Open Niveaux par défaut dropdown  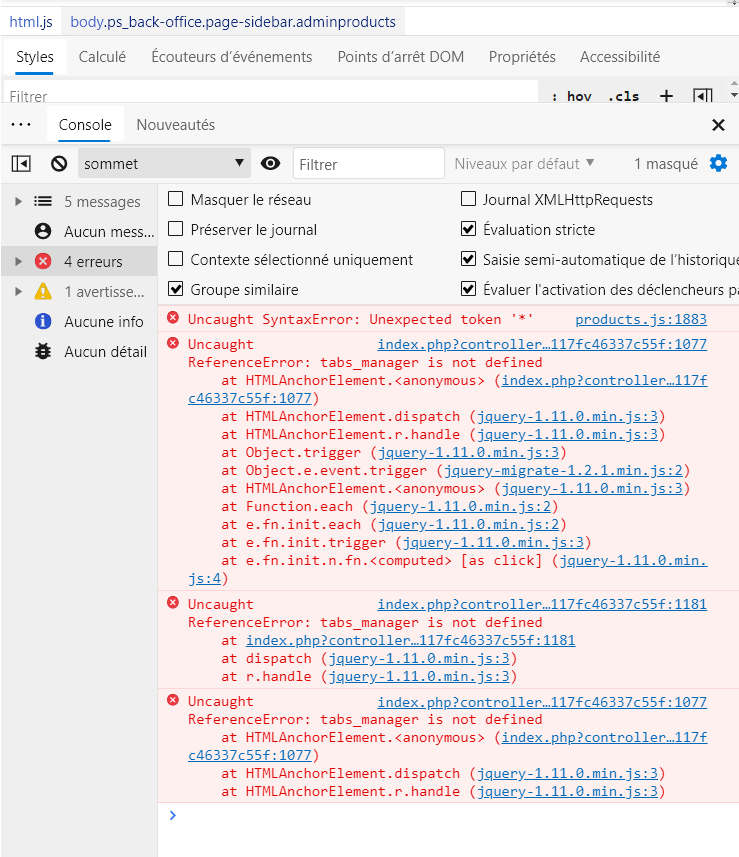(524, 163)
